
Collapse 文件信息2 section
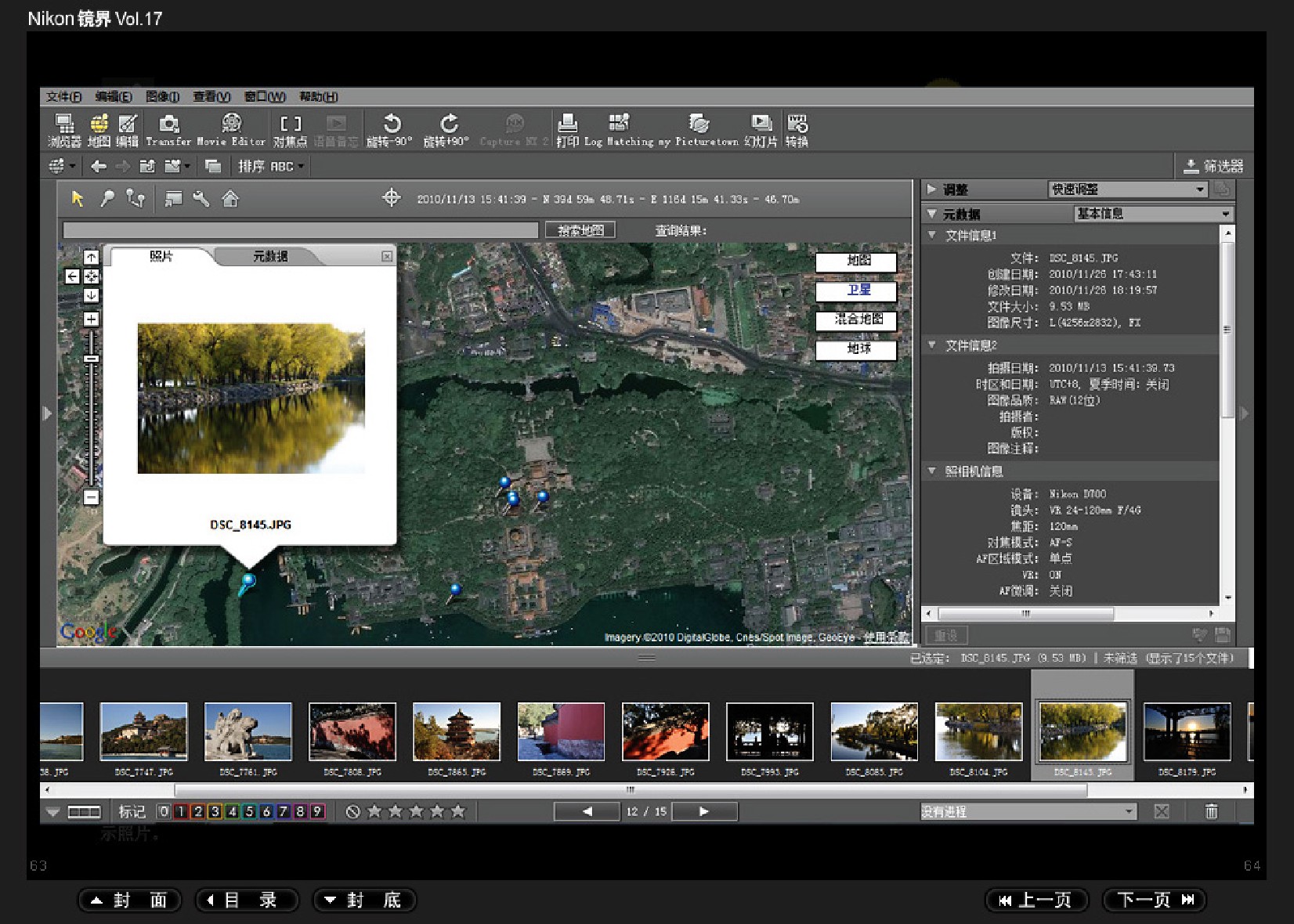point(931,345)
